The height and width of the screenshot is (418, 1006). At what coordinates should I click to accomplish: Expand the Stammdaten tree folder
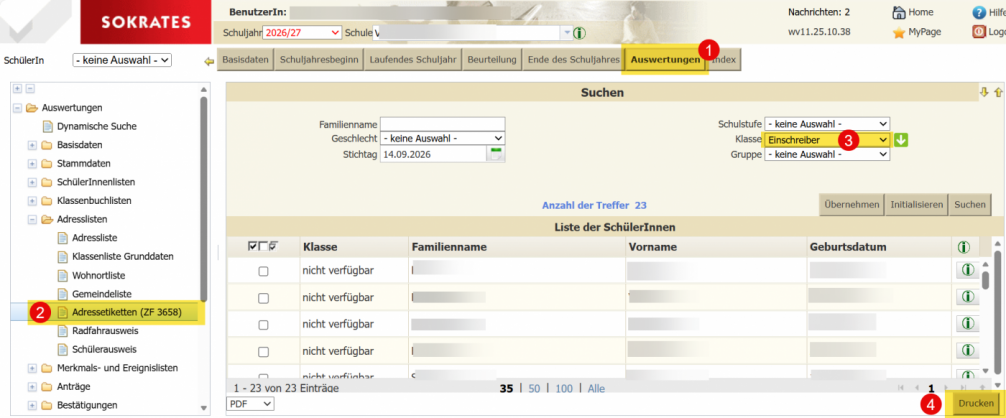tap(32, 163)
